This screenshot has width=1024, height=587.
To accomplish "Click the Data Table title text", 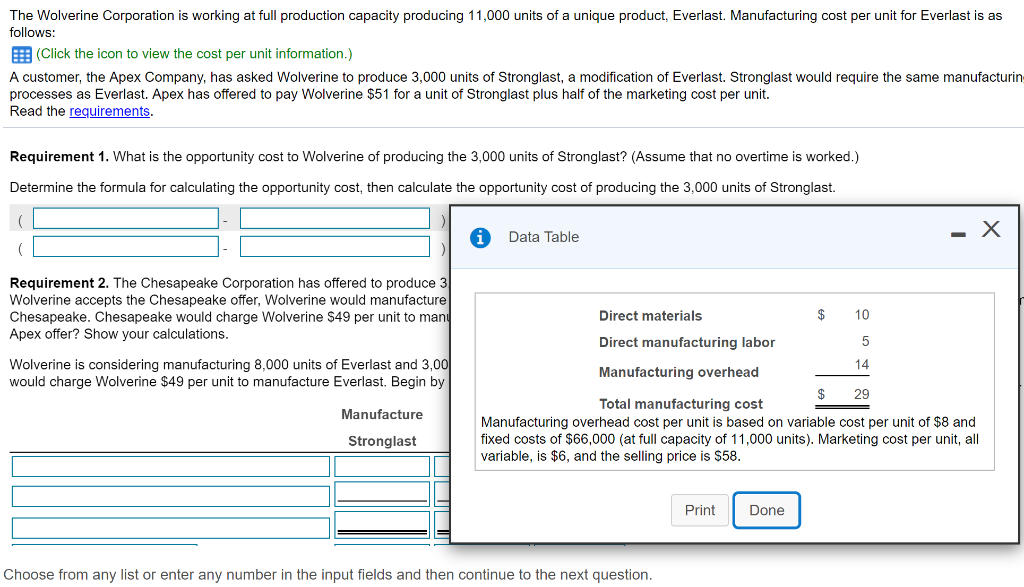I will coord(543,238).
